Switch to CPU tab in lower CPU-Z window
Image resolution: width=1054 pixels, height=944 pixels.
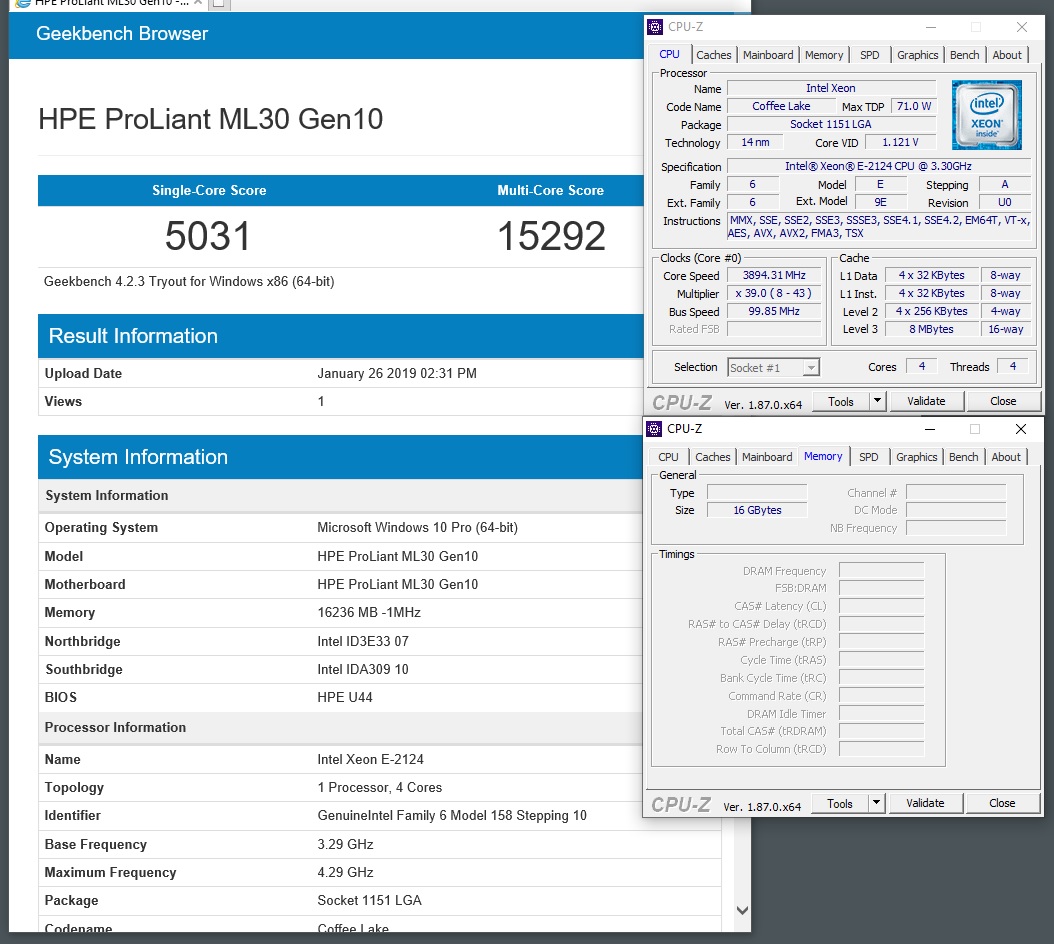click(x=668, y=457)
